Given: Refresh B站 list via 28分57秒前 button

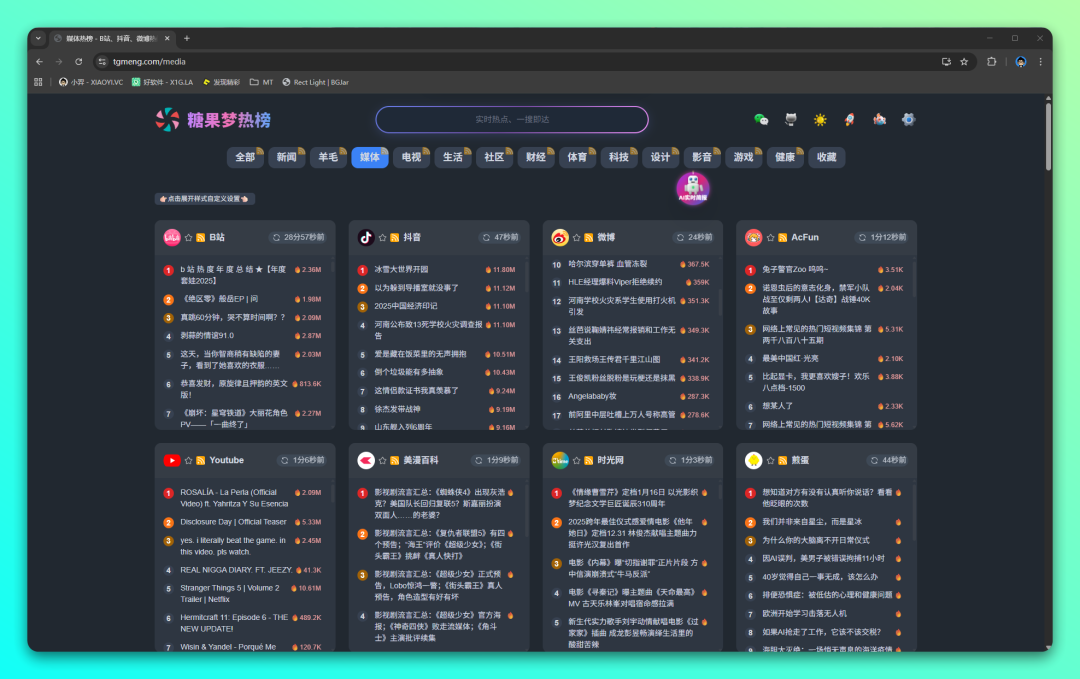Looking at the screenshot, I should [298, 238].
